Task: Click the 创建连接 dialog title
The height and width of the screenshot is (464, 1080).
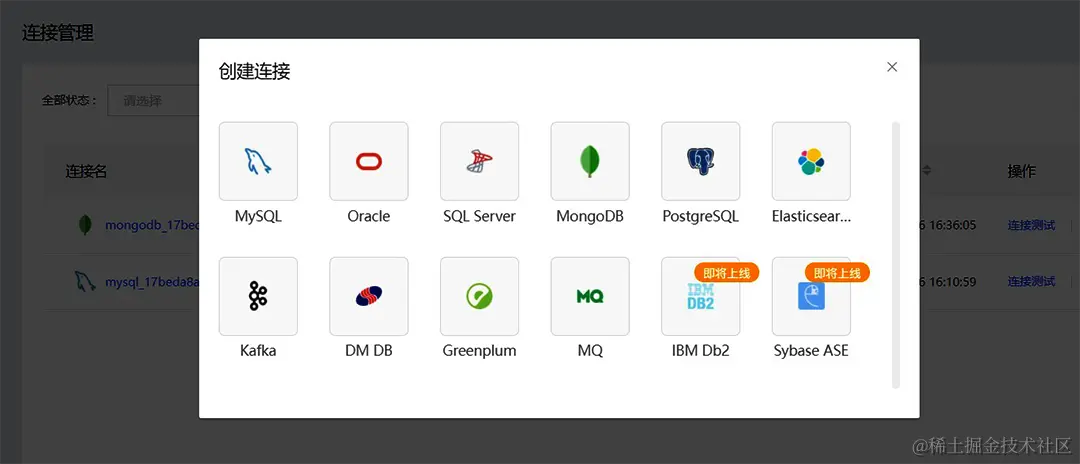Action: tap(254, 72)
